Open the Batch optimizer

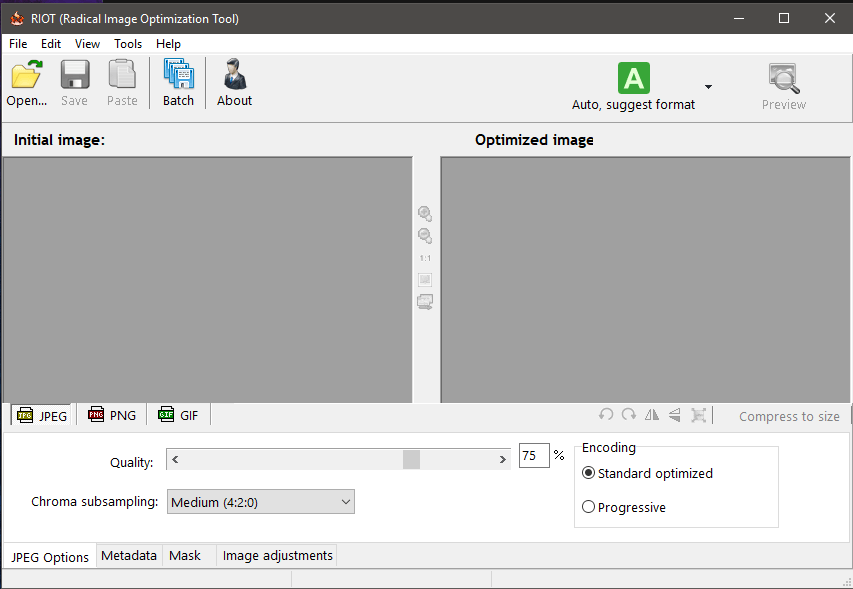[x=178, y=81]
